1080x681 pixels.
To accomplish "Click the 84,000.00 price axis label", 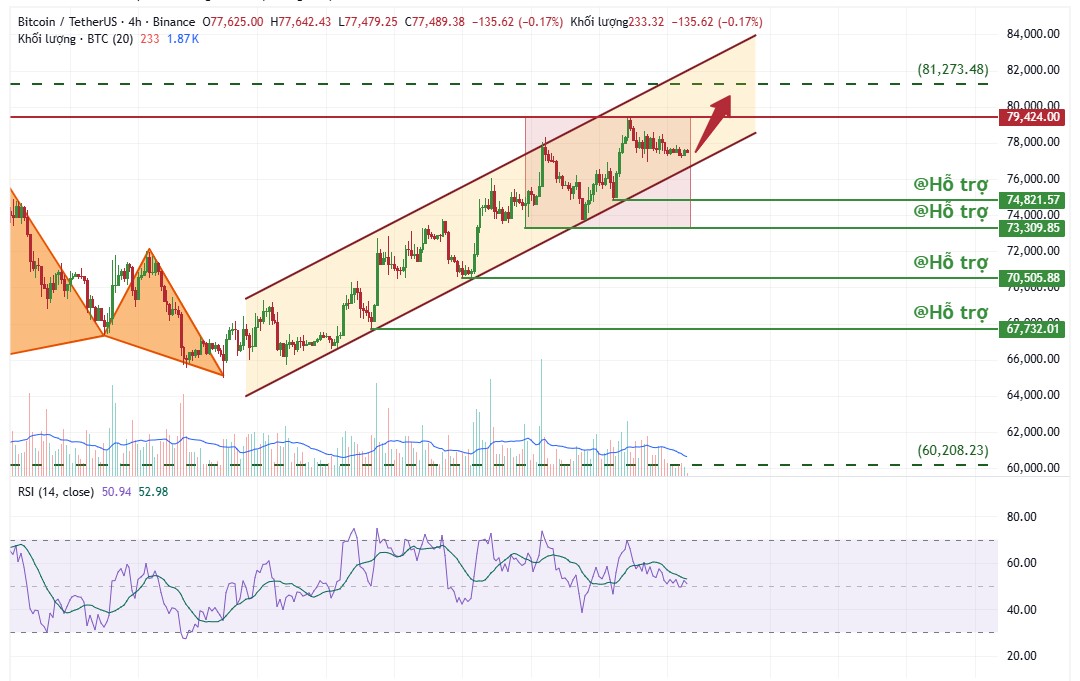I will click(x=1033, y=34).
